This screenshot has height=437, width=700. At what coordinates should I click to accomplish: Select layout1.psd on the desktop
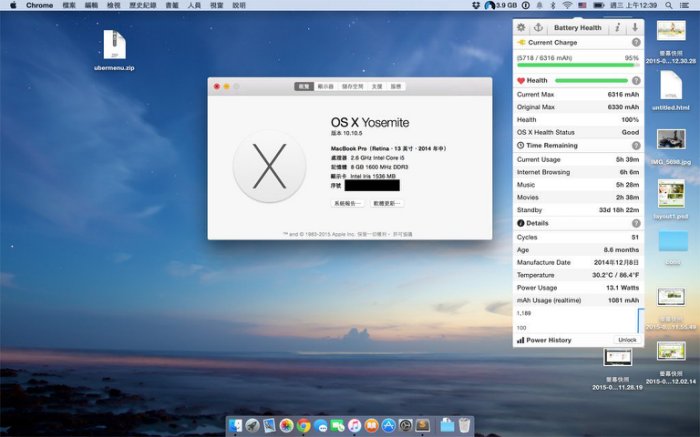pos(671,200)
